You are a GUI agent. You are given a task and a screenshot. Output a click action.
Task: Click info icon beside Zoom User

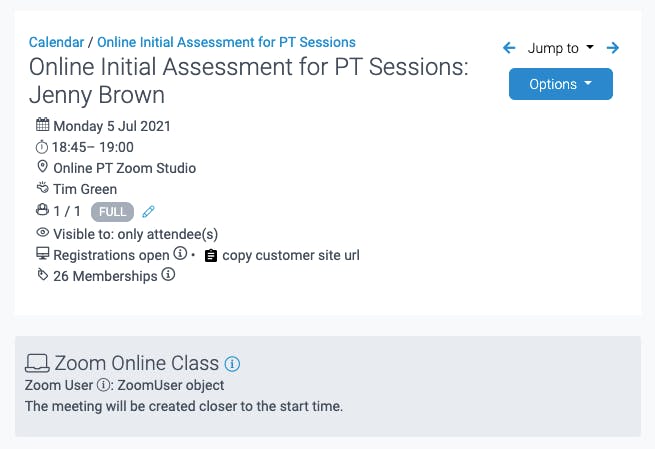(103, 385)
